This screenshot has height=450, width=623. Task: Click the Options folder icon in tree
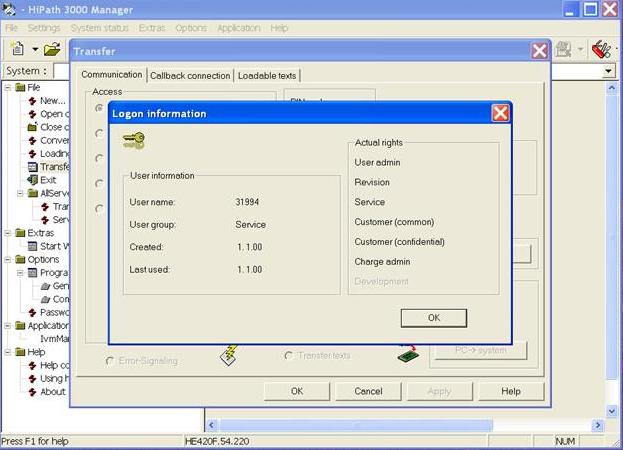pyautogui.click(x=20, y=259)
